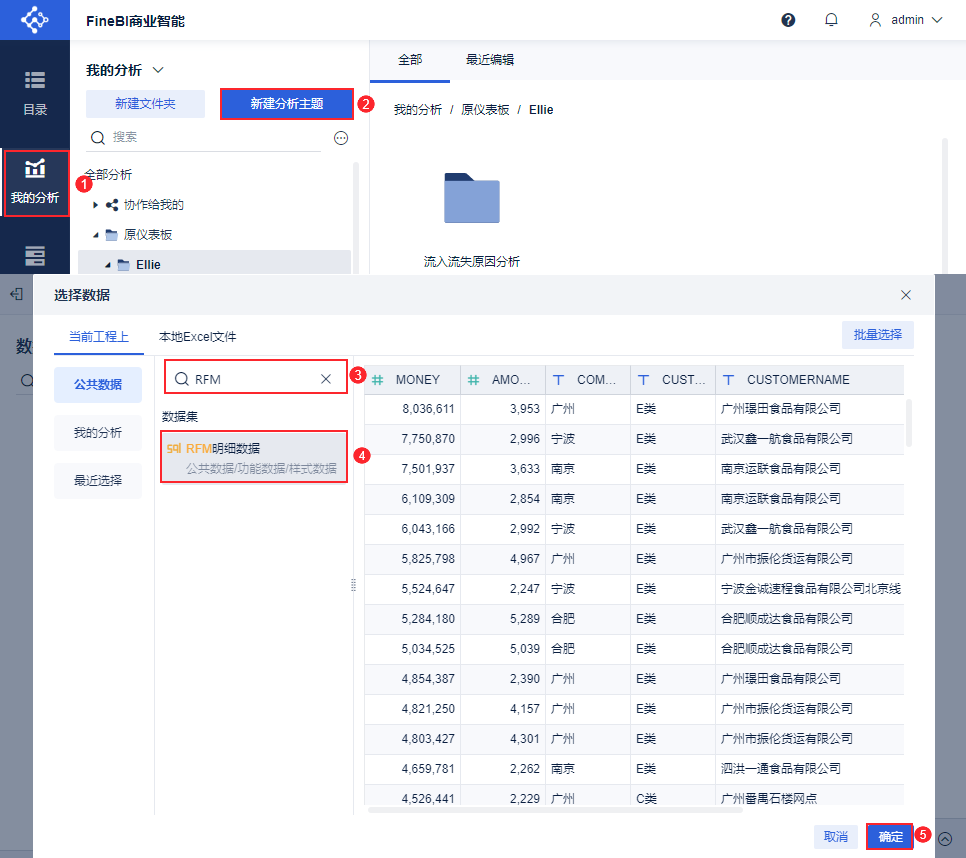Click the CUST... column text type icon
Screen dimensions: 966x858
tap(643, 380)
